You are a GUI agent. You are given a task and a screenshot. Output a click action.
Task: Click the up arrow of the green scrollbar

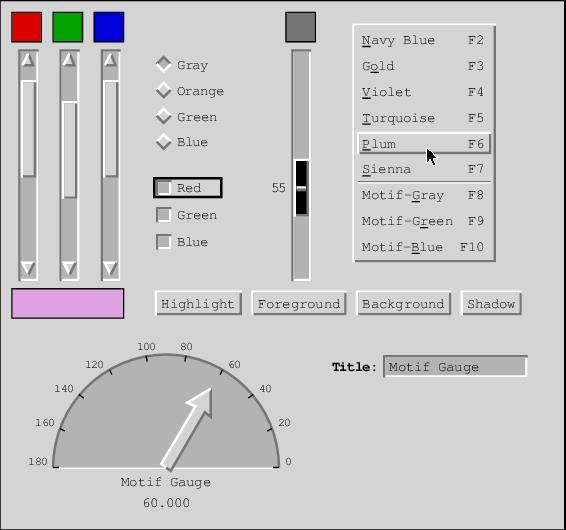[69, 60]
